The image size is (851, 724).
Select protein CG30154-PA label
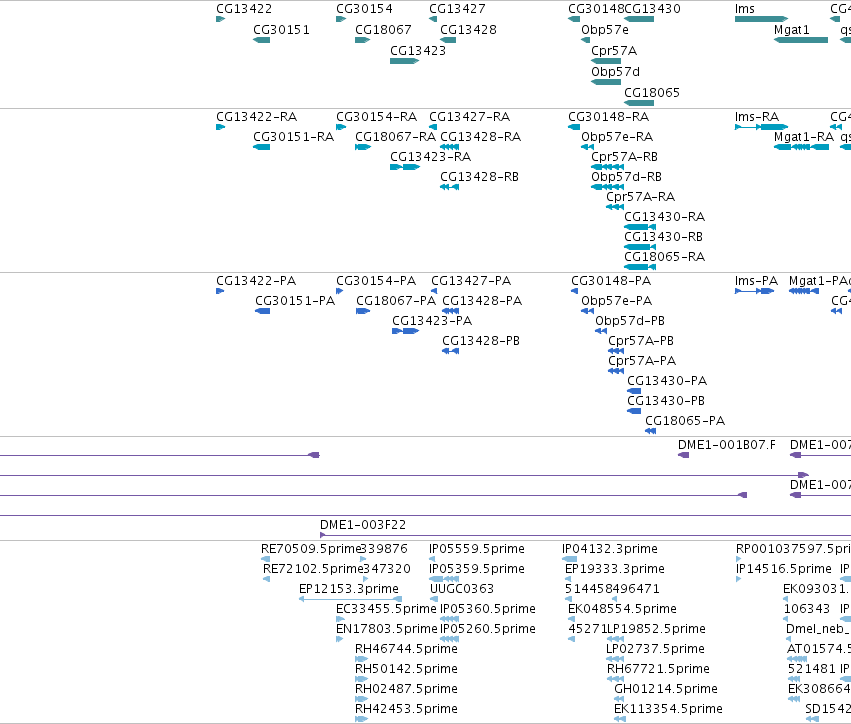click(x=376, y=281)
